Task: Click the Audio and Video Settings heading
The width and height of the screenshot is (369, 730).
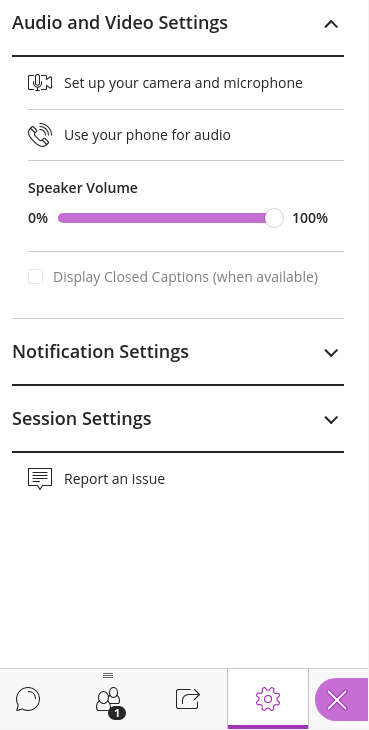Action: tap(120, 22)
